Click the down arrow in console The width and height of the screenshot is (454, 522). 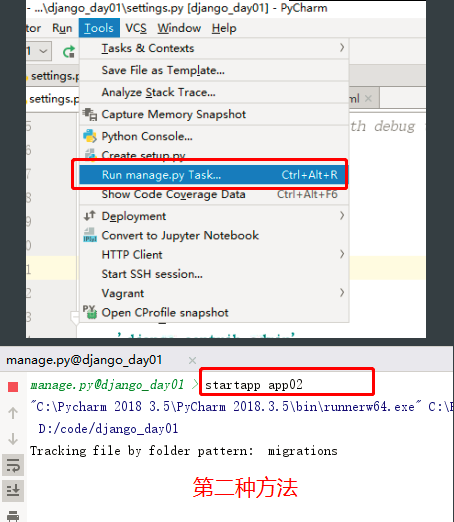coord(13,439)
